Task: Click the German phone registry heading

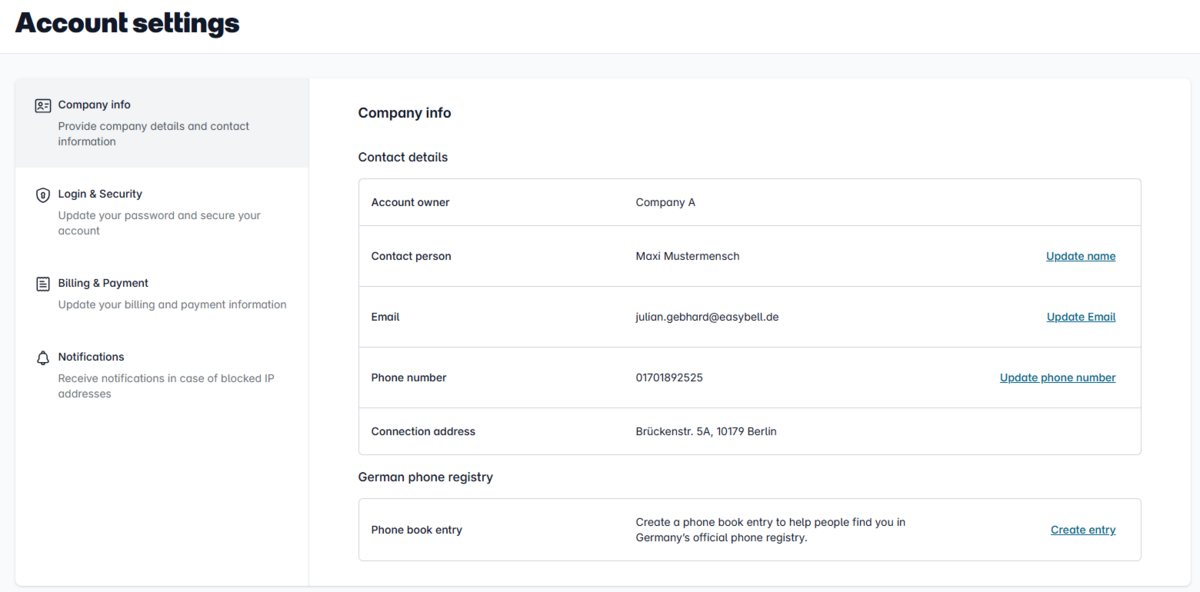Action: (x=425, y=477)
